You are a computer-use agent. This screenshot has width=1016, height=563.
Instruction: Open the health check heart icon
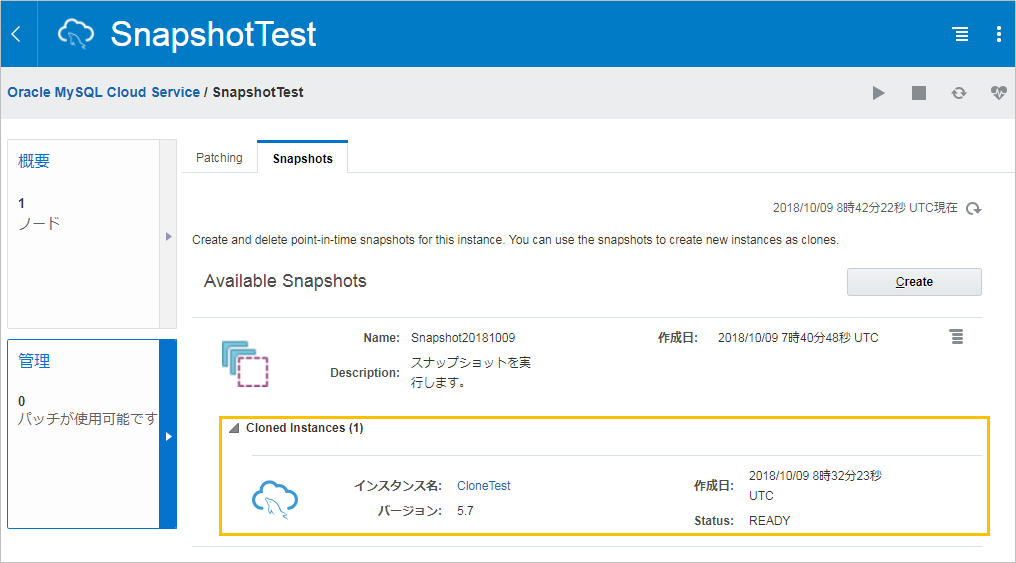pyautogui.click(x=999, y=93)
